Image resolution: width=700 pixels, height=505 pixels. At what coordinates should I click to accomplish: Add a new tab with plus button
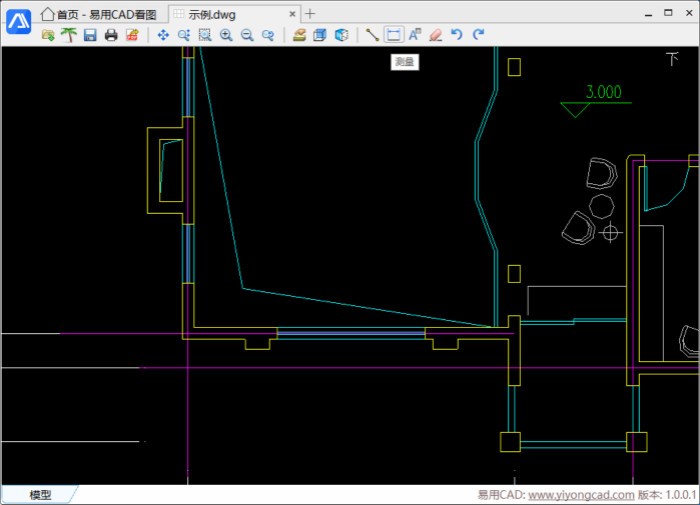coord(310,14)
